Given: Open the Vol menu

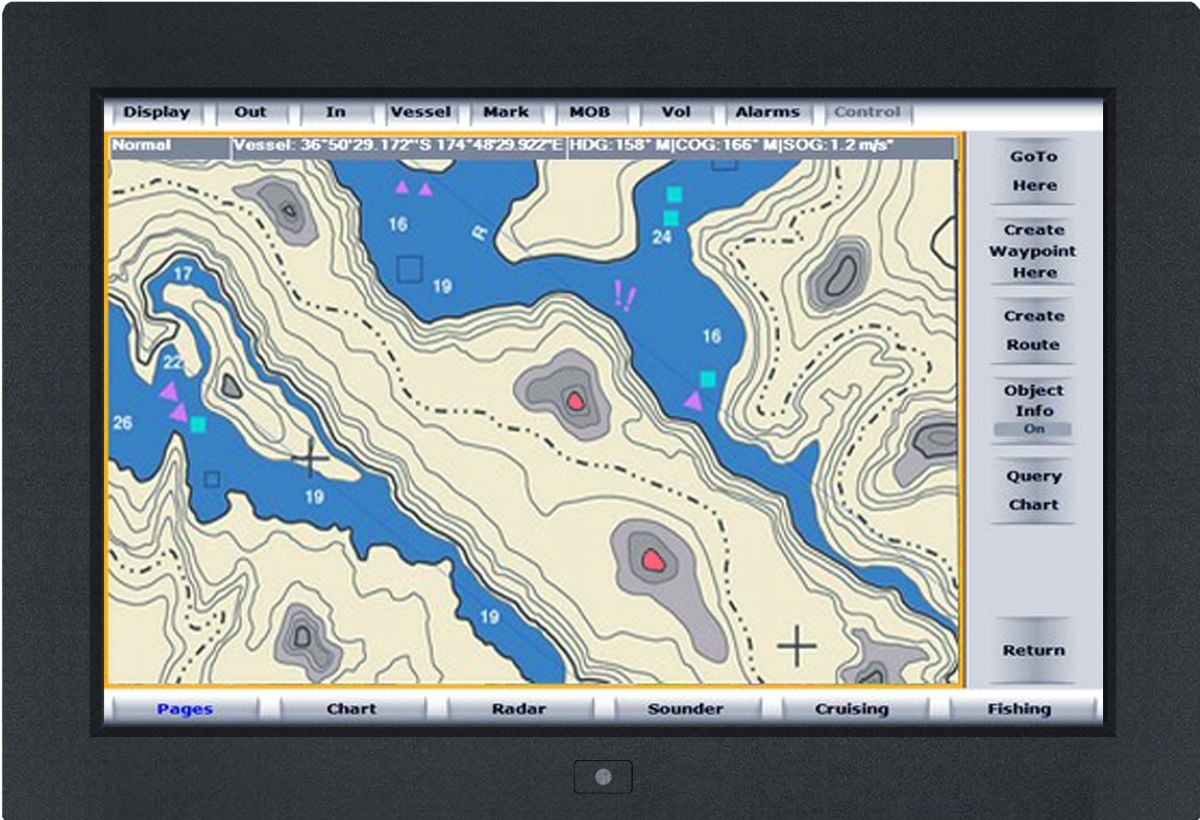Looking at the screenshot, I should point(675,112).
